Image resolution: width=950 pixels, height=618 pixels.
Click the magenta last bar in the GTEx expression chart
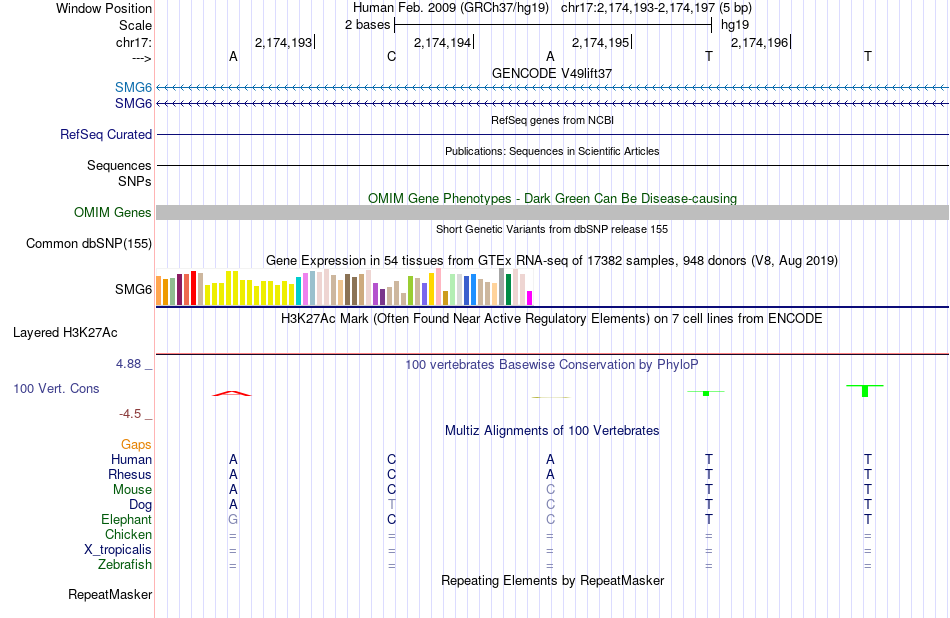tap(529, 298)
